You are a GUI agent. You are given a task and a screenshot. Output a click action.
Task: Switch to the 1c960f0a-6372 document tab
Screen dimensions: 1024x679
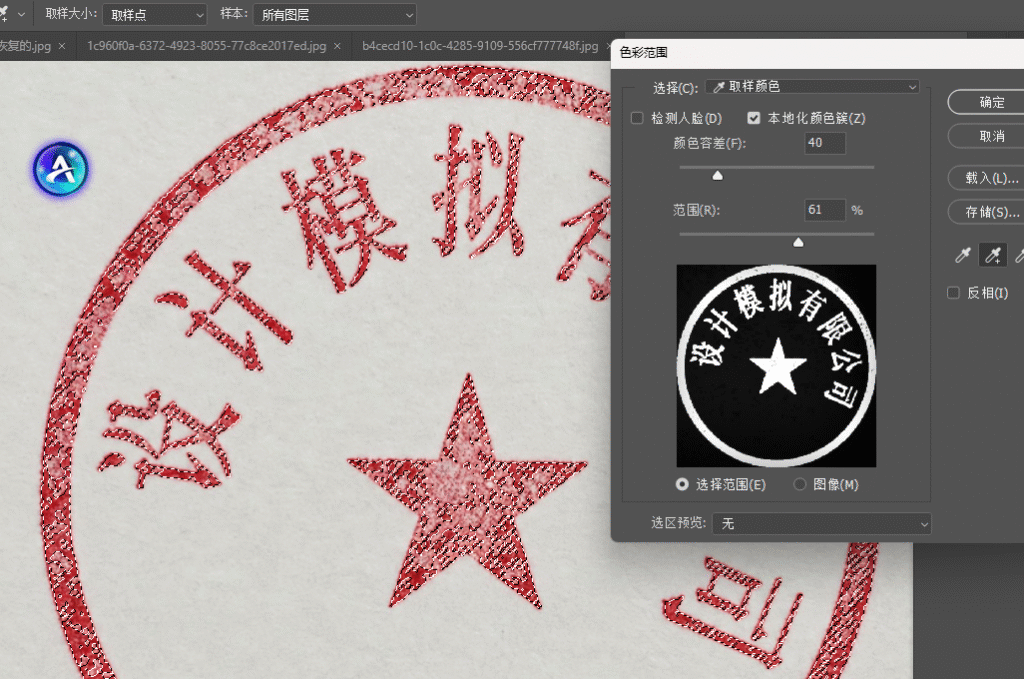pos(206,46)
